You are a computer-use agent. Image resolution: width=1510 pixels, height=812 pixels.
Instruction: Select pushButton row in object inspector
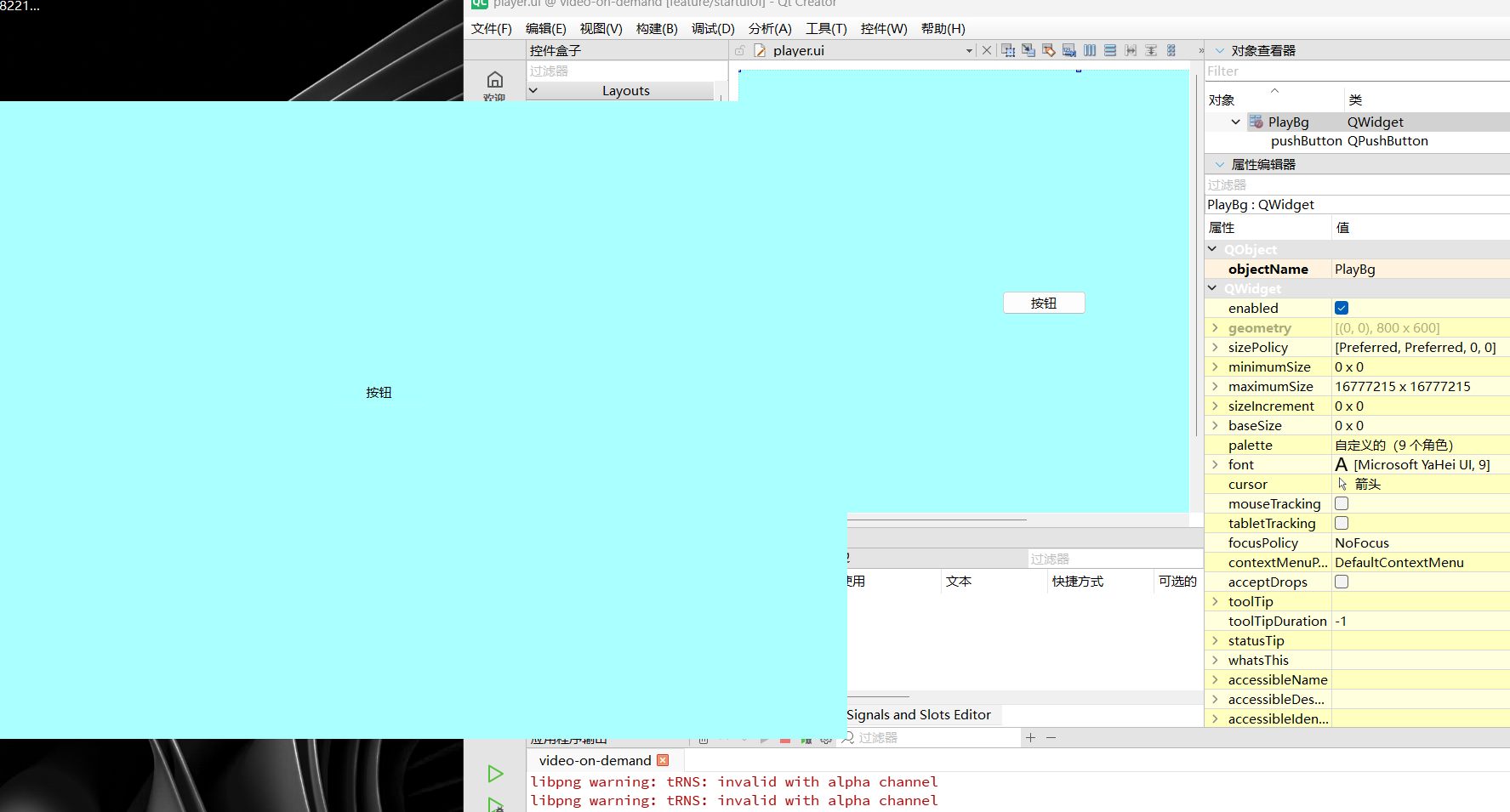(1357, 141)
